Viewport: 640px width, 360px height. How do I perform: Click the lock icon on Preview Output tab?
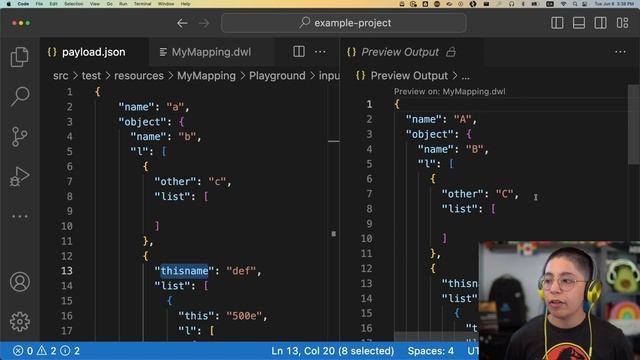pos(451,52)
